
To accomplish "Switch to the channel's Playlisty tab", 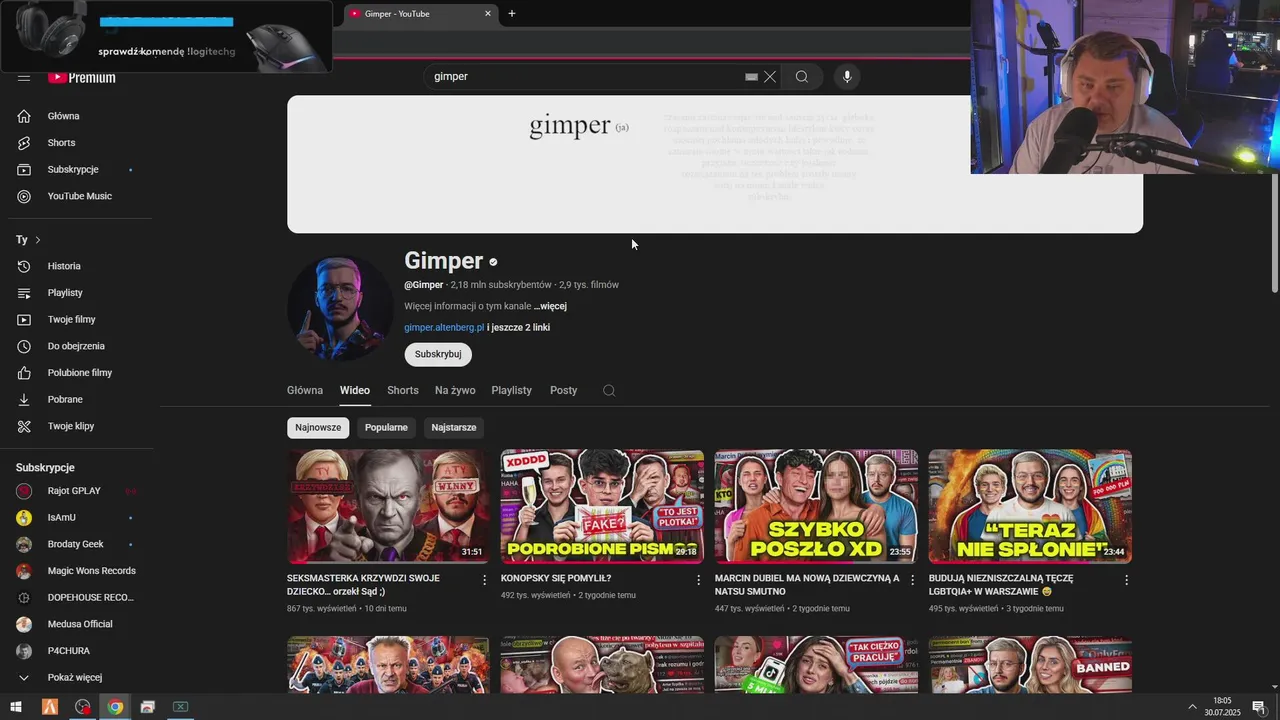I will tap(512, 391).
